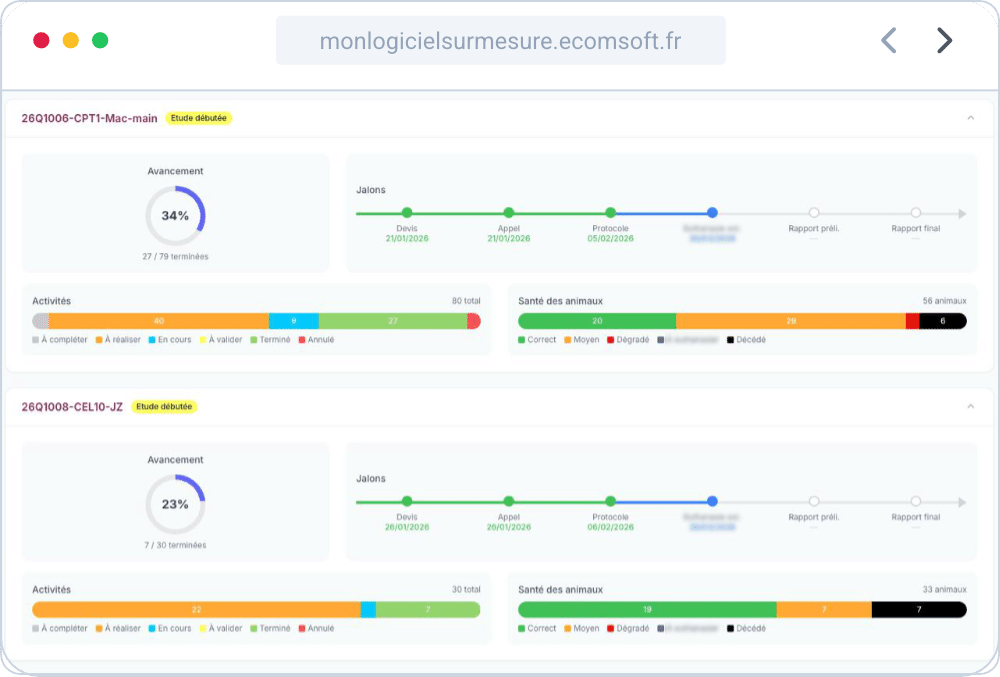Select the Protocole milestone dot dated 05/02/2026
The width and height of the screenshot is (1000, 677).
tap(610, 213)
